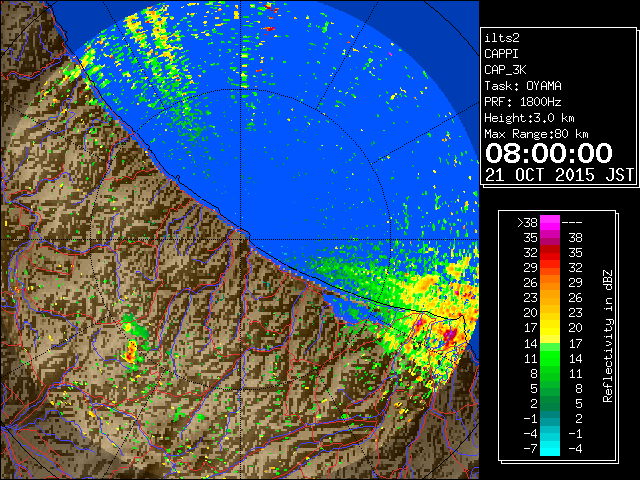Select the '21 OCT 2015 JST' date
Screen dimensions: 640x480
[x=559, y=175]
